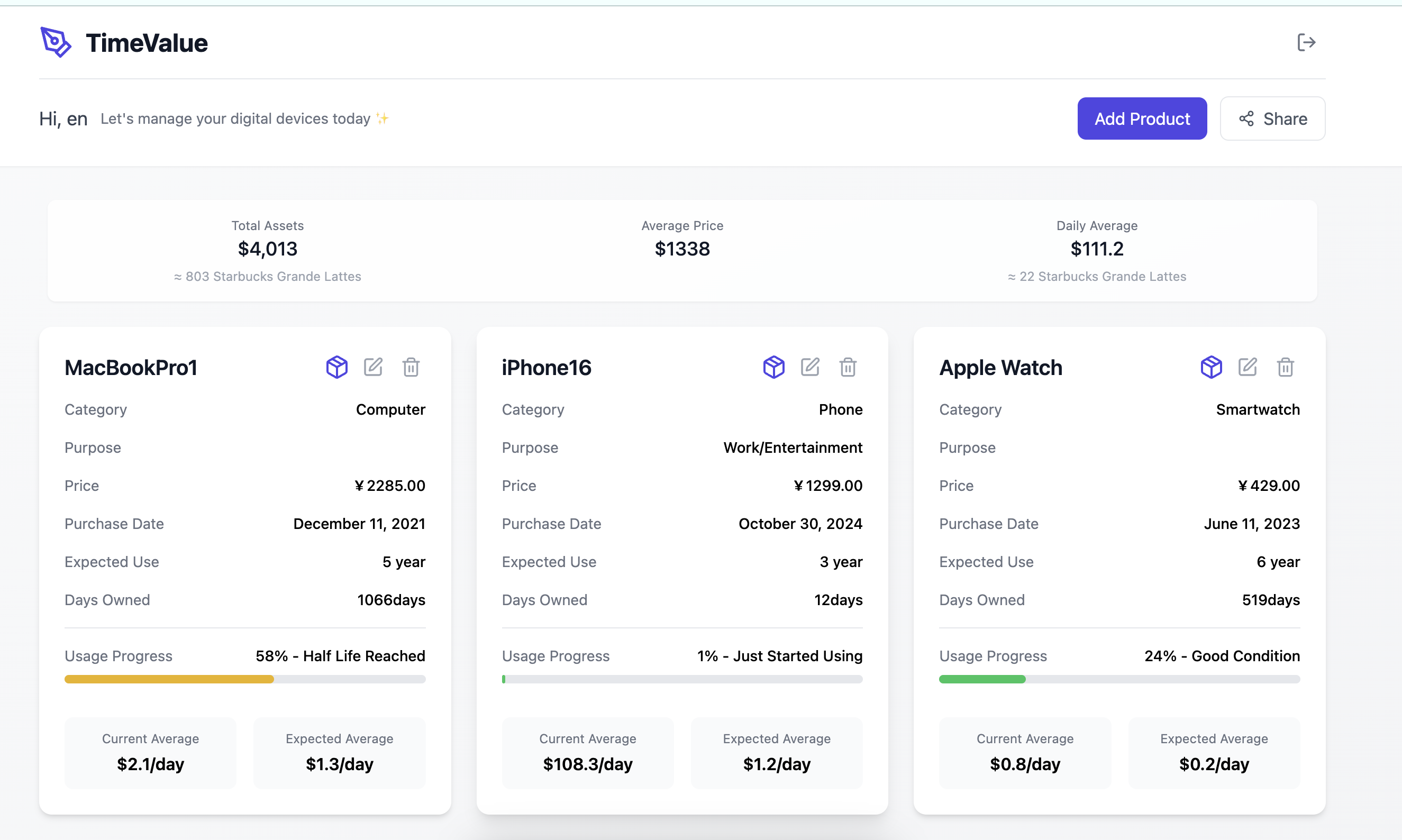Click the Apple Watch usage progress bar
The height and width of the screenshot is (840, 1402).
[x=1119, y=679]
